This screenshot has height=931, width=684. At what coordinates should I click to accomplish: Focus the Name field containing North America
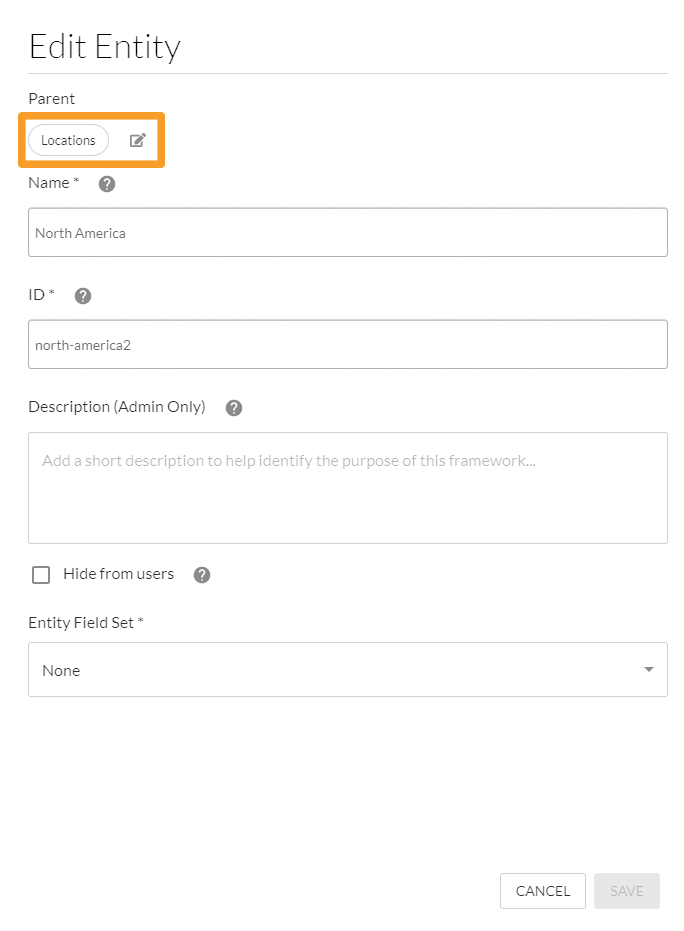tap(347, 233)
